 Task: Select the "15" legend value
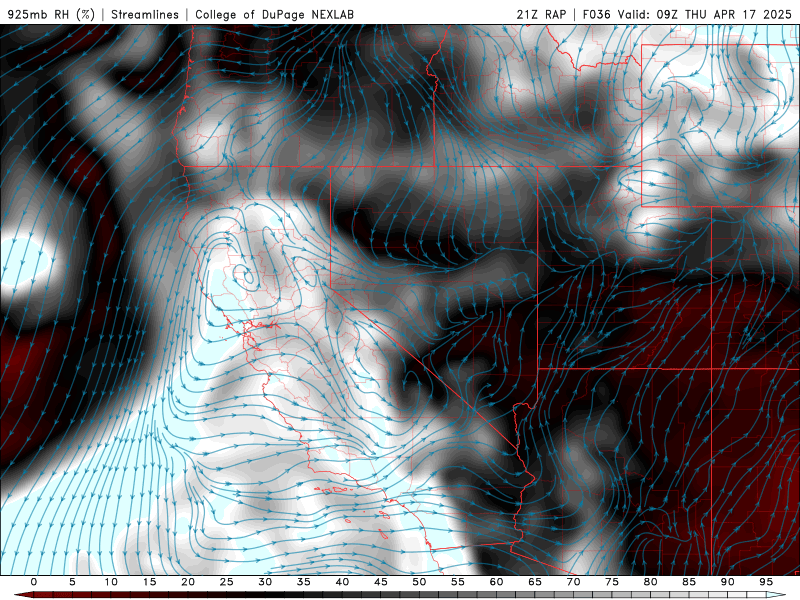(x=149, y=582)
